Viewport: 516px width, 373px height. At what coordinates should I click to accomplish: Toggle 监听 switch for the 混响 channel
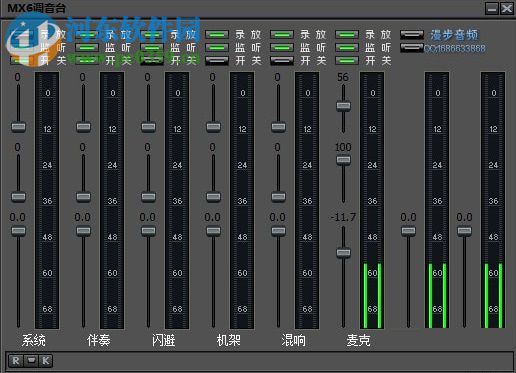pos(282,48)
